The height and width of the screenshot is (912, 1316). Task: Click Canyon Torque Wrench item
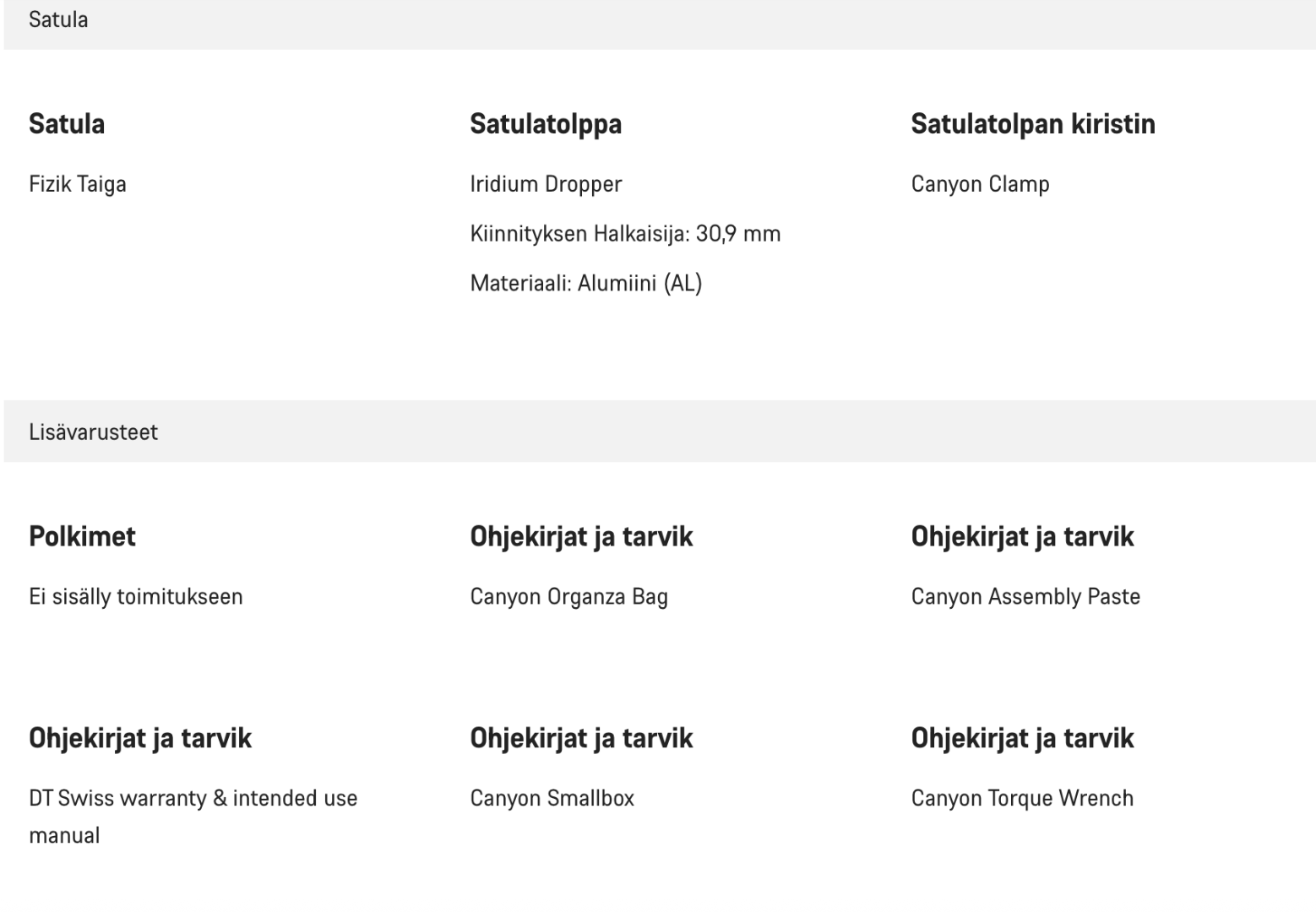[x=1022, y=798]
